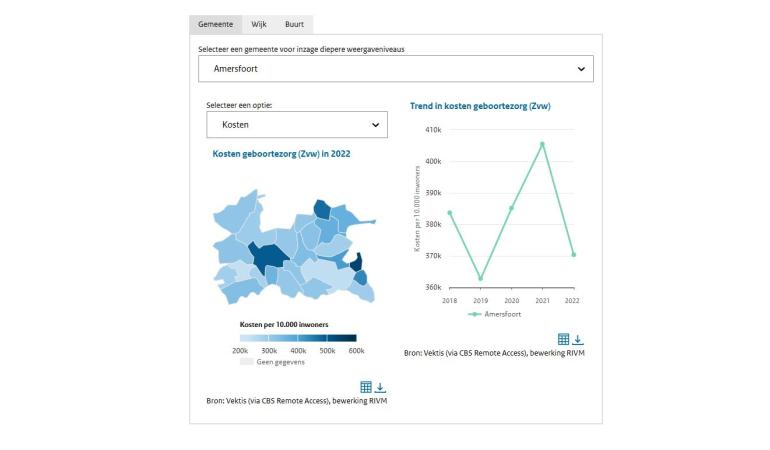Open data table icon below trend chart
The width and height of the screenshot is (770, 450).
tap(563, 339)
